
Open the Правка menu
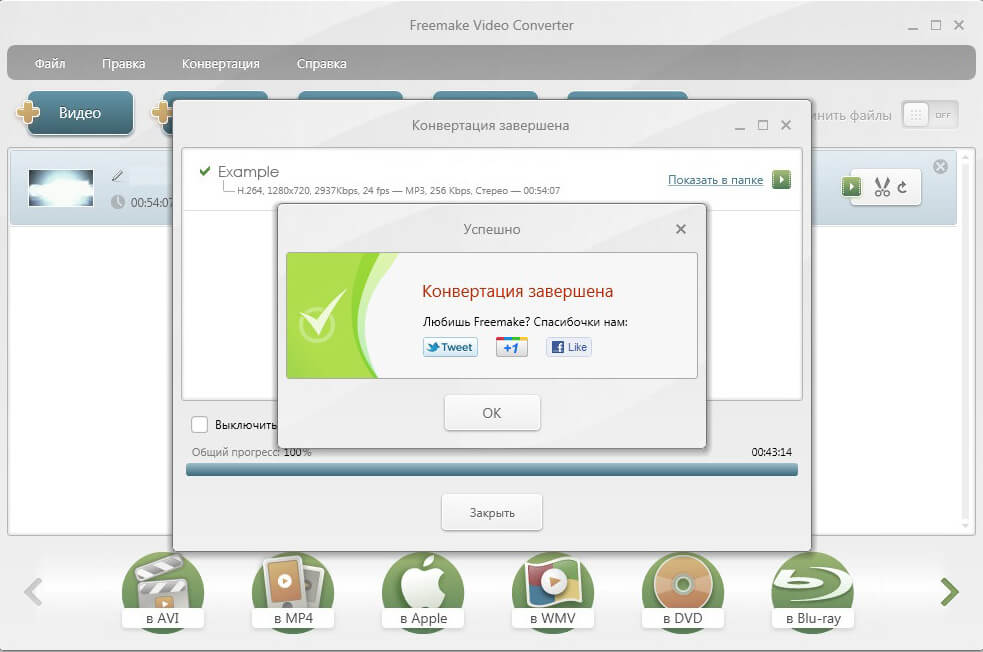click(124, 63)
